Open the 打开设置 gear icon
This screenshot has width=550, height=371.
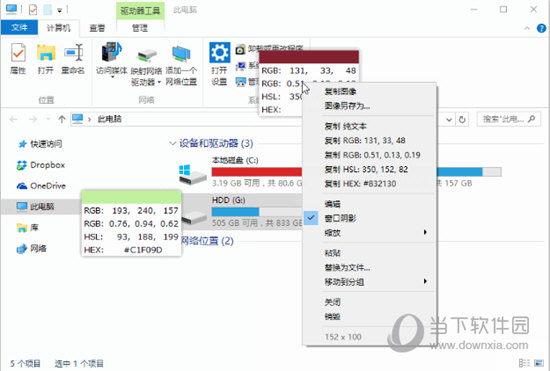(x=220, y=53)
